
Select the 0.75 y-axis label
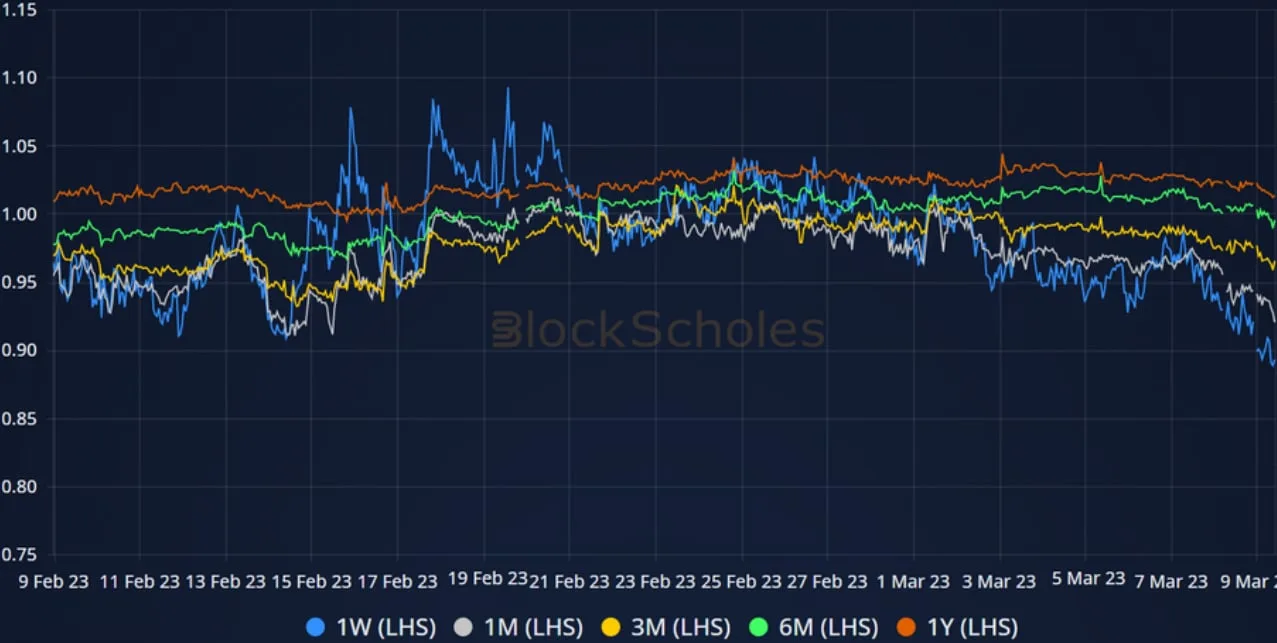click(20, 555)
